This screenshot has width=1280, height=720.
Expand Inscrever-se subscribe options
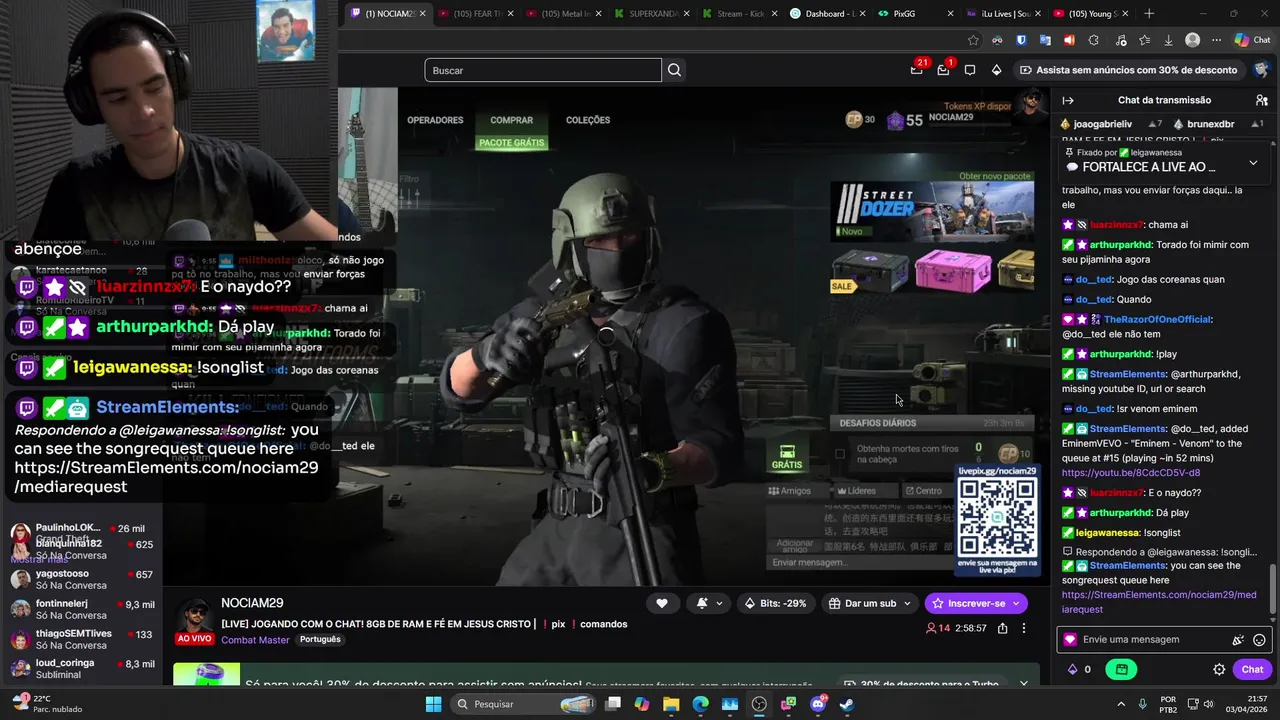coord(1018,603)
